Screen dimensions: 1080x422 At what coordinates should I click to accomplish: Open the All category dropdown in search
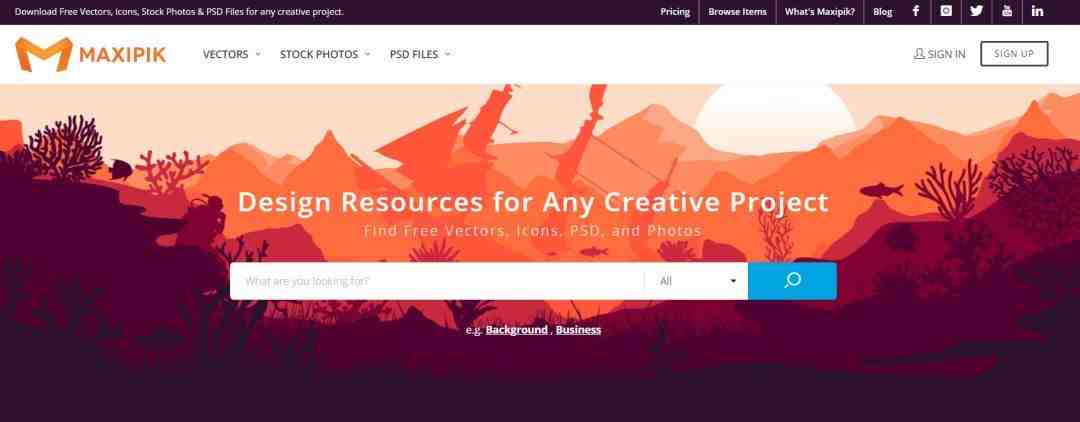click(x=696, y=281)
